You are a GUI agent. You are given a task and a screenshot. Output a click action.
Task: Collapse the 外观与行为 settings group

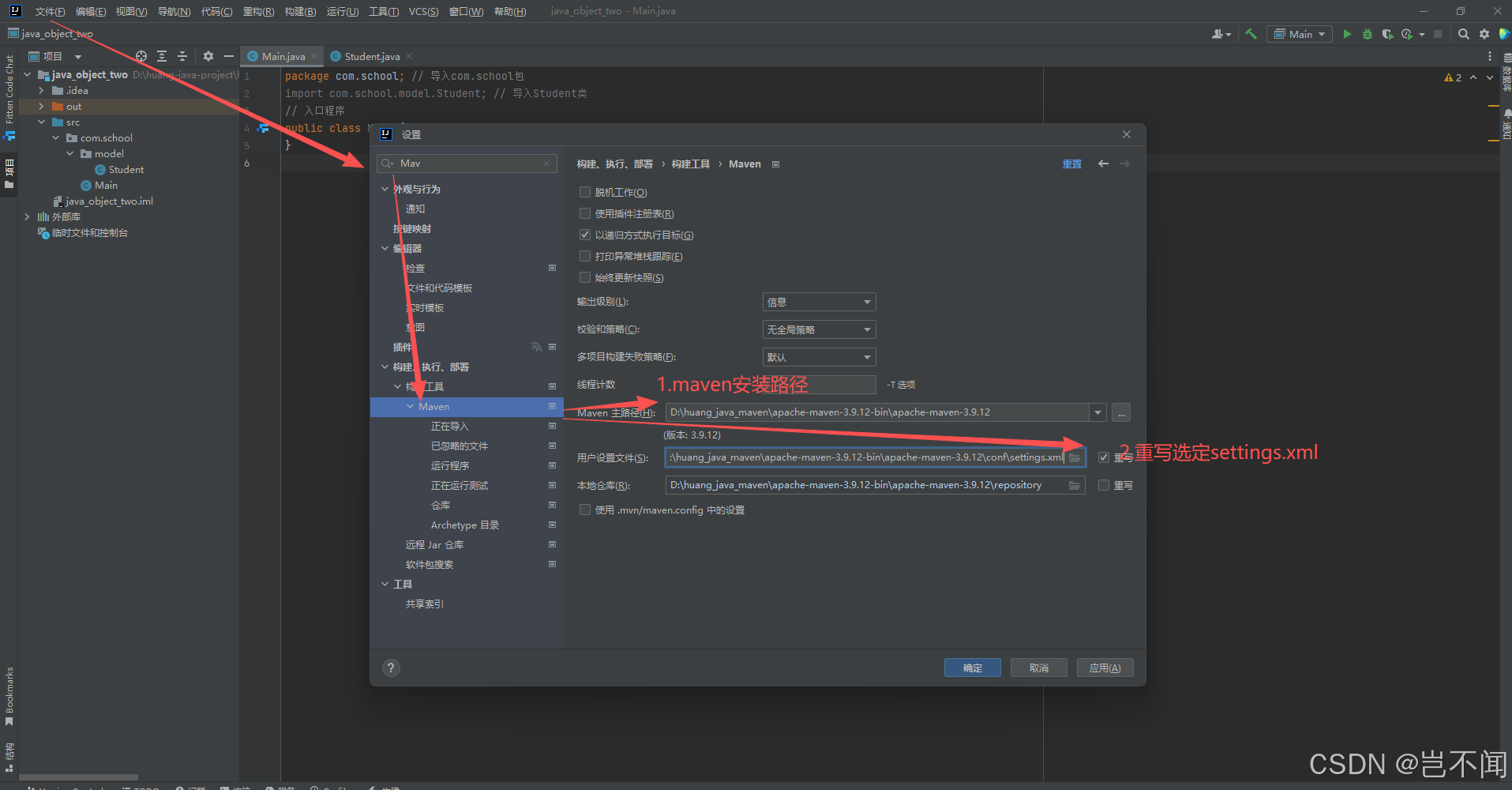pos(385,189)
